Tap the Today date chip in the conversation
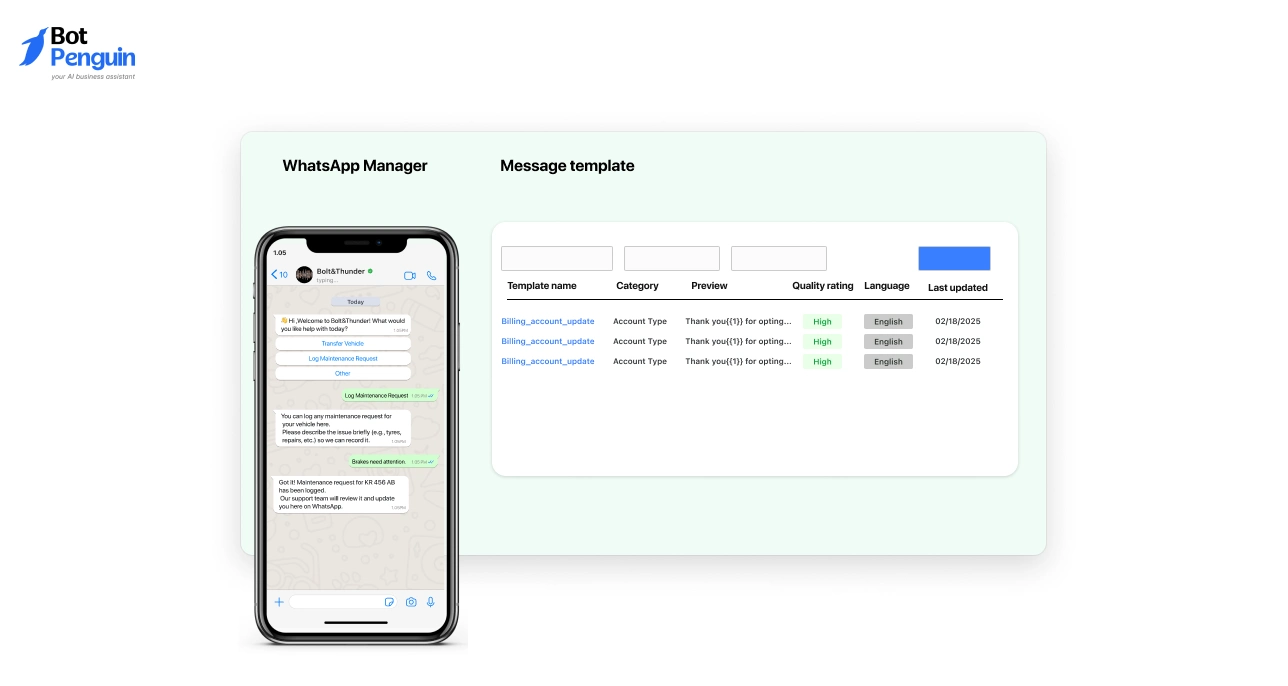The image size is (1288, 686). point(355,302)
